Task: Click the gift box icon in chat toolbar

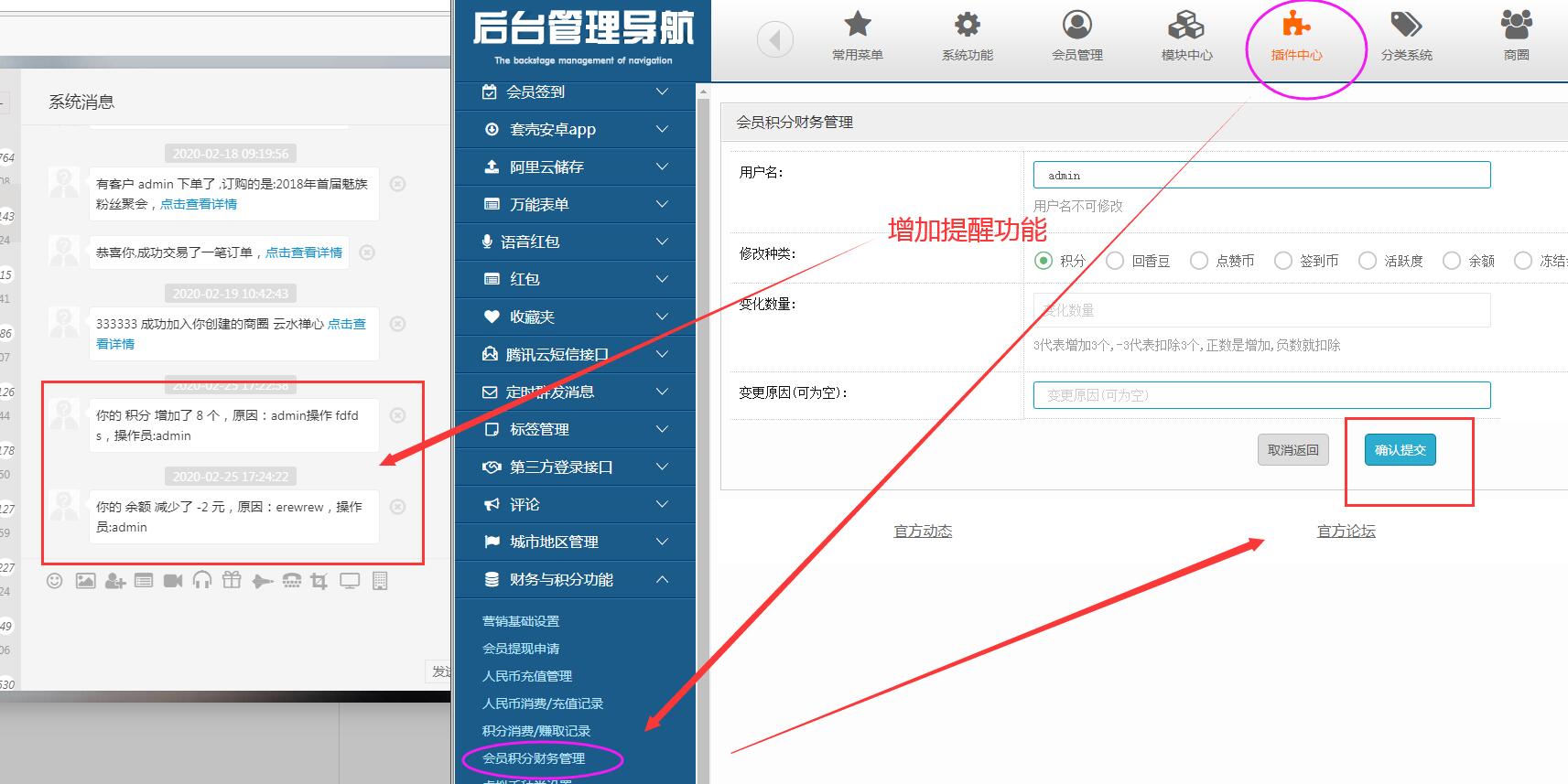Action: tap(232, 581)
